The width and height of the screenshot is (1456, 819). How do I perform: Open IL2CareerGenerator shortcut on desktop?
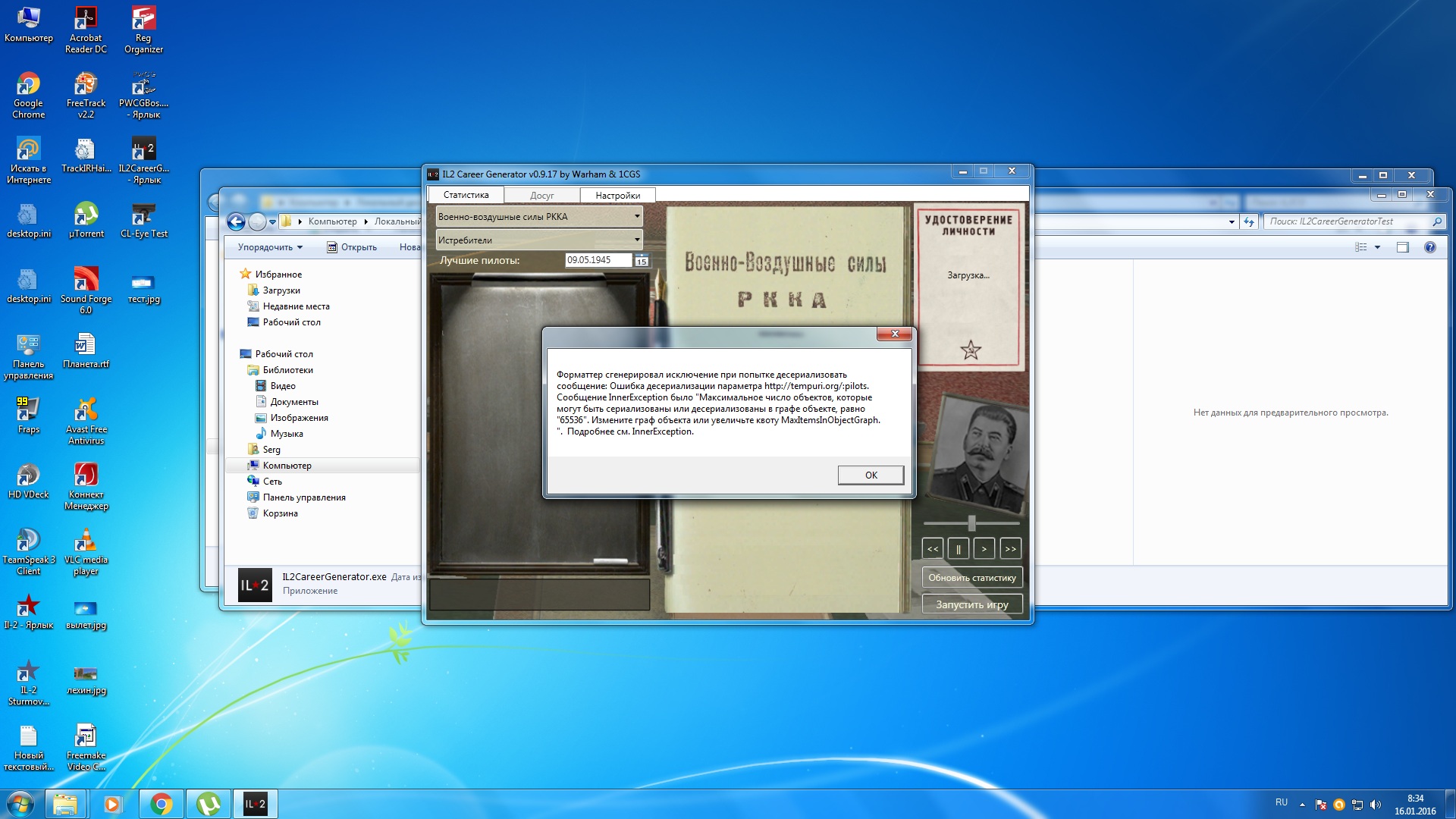tap(143, 161)
